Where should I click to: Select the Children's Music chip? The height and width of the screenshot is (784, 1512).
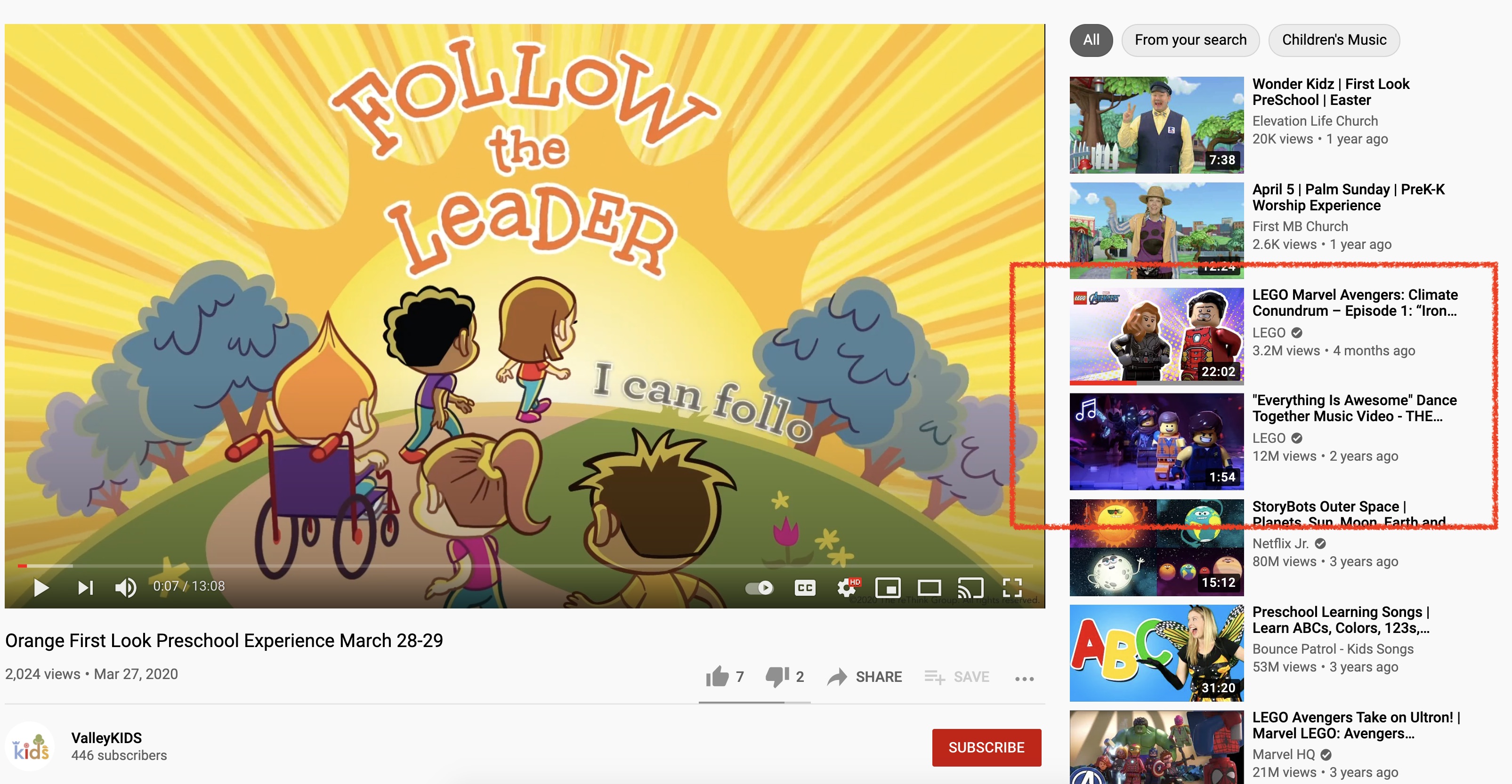(x=1334, y=40)
